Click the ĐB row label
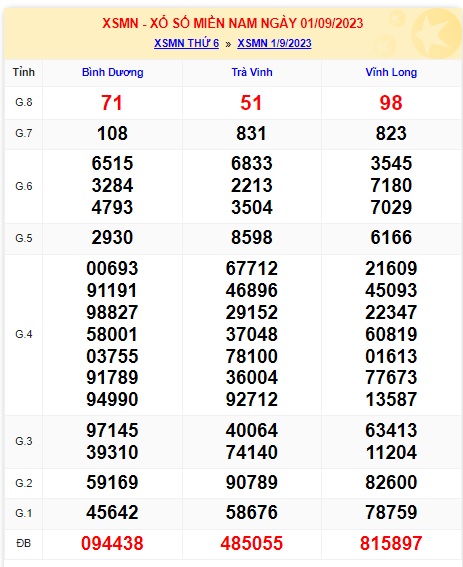Screen dimensions: 463x567 tap(24, 543)
